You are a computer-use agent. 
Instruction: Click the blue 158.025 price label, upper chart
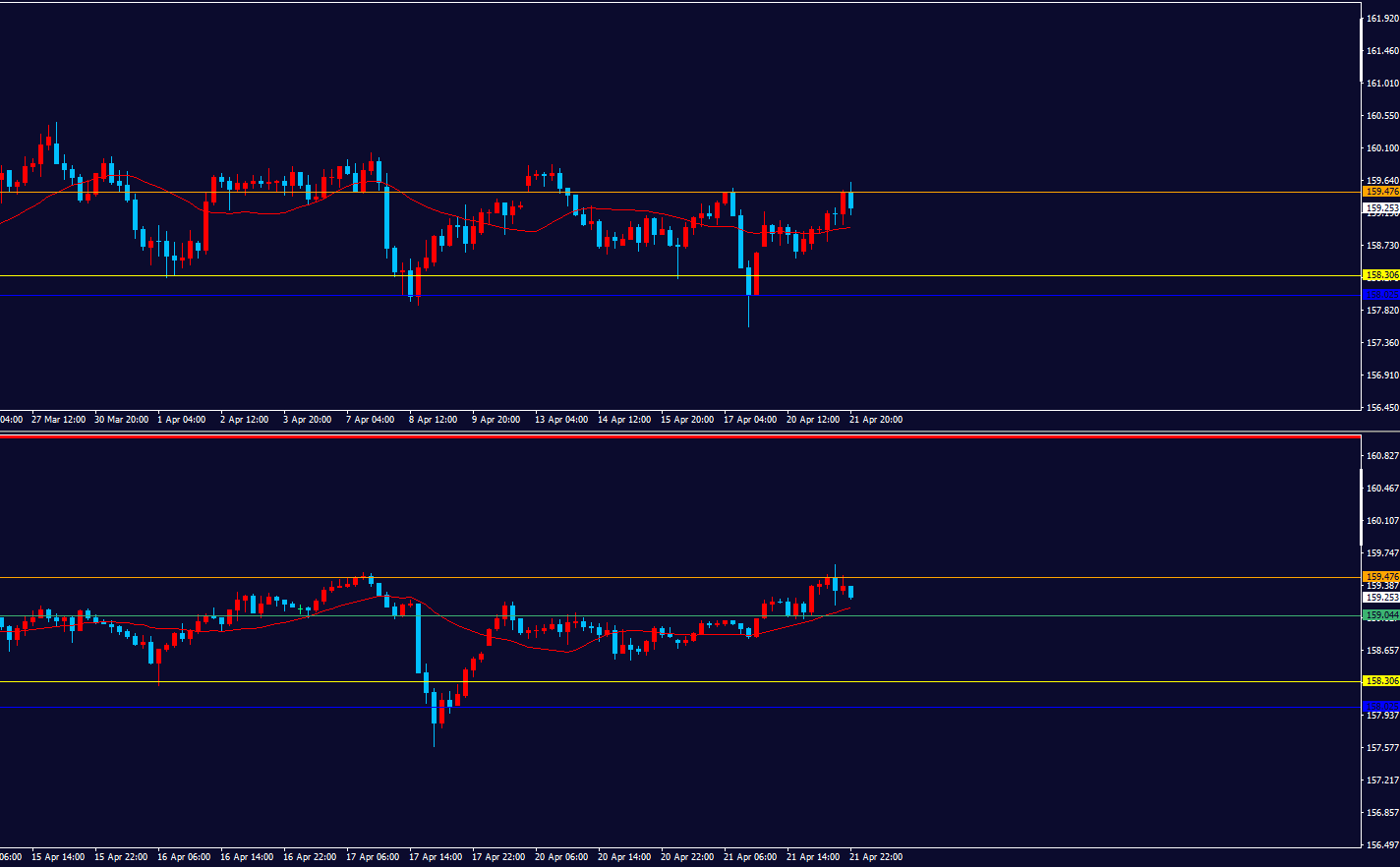coord(1381,295)
